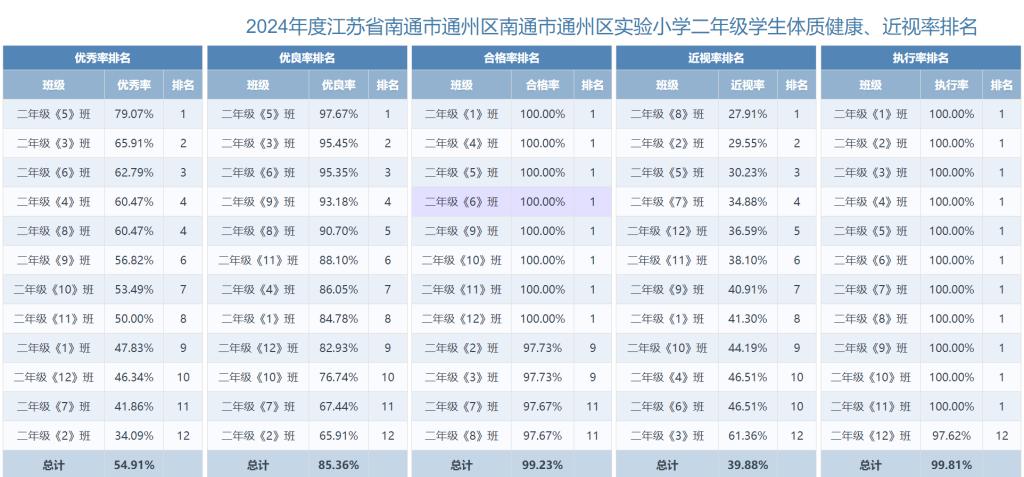Click the 2024年度 dashboard page title

point(611,27)
